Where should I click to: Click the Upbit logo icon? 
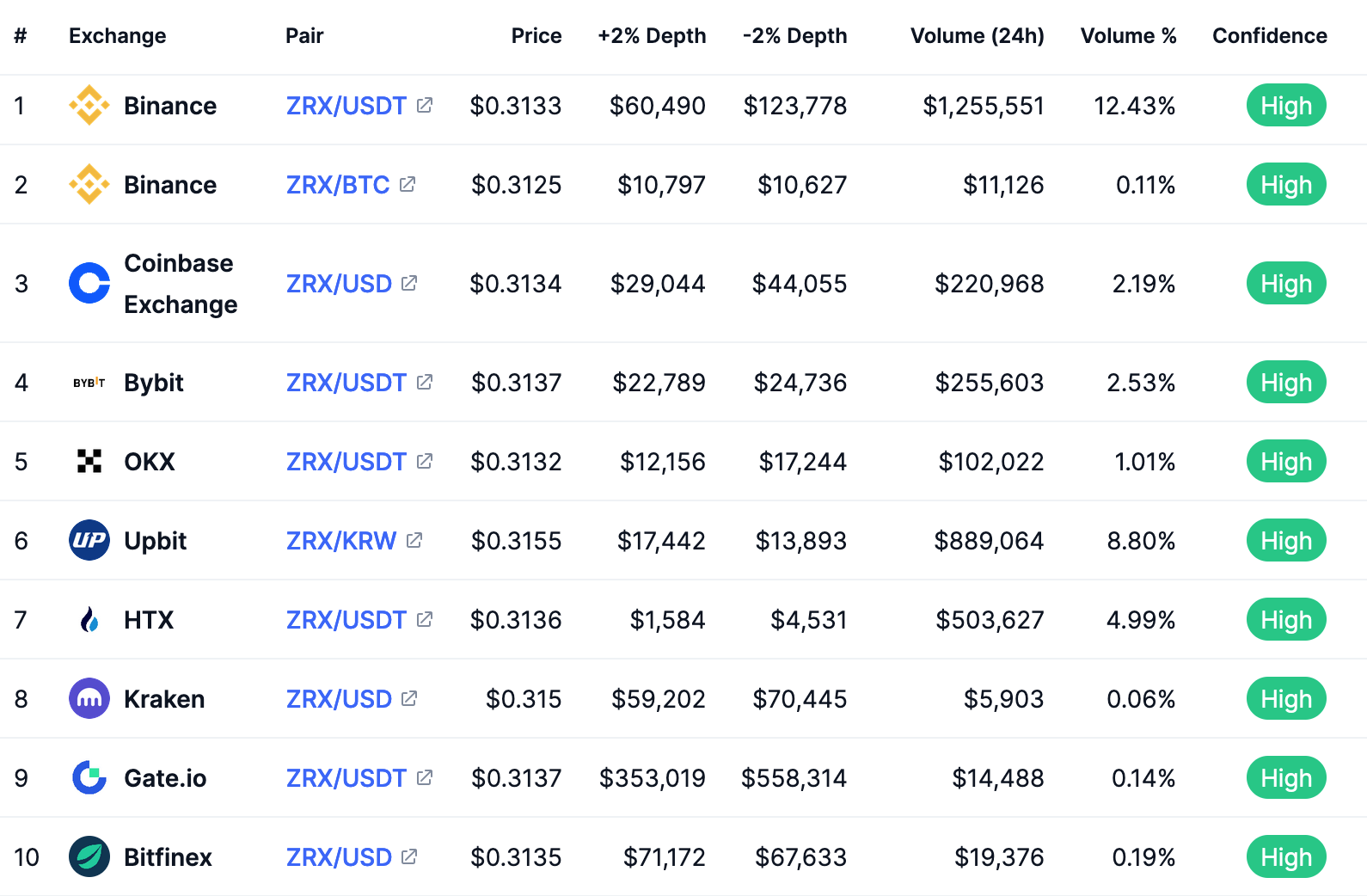pos(89,540)
